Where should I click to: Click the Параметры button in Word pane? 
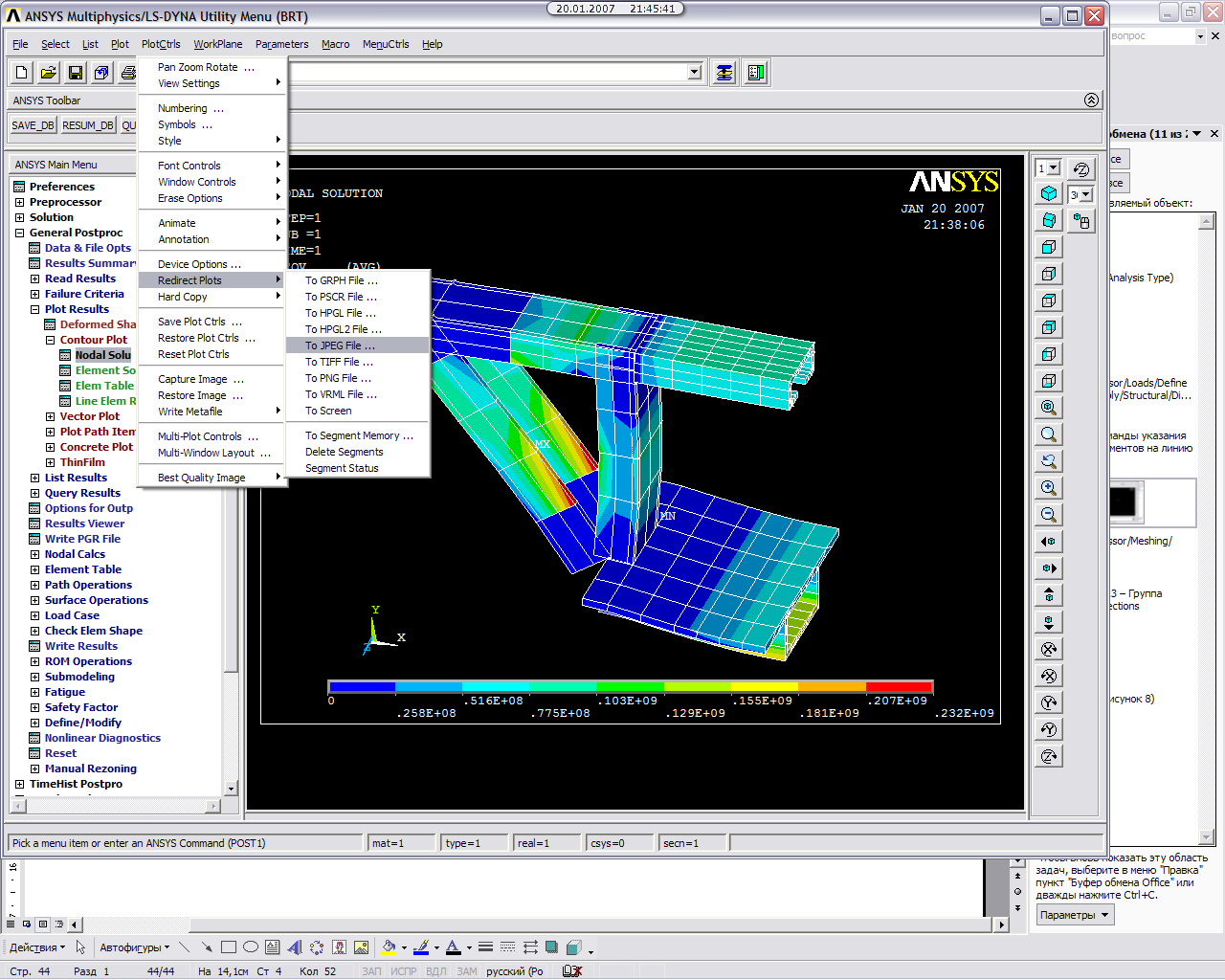click(1075, 915)
